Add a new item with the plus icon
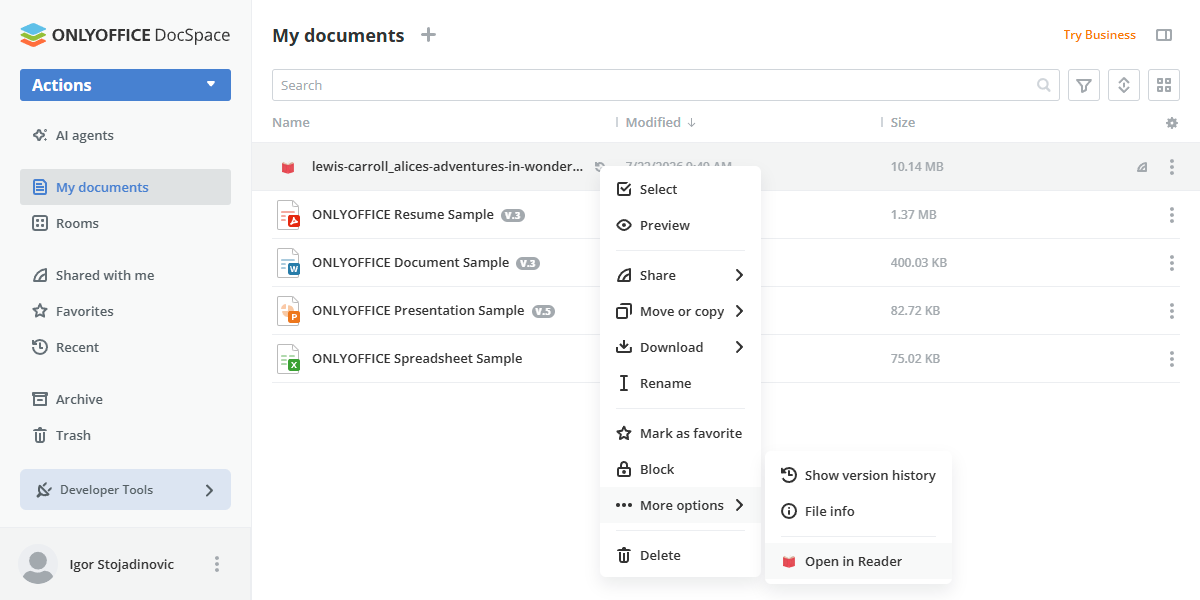The width and height of the screenshot is (1200, 600). (x=428, y=35)
